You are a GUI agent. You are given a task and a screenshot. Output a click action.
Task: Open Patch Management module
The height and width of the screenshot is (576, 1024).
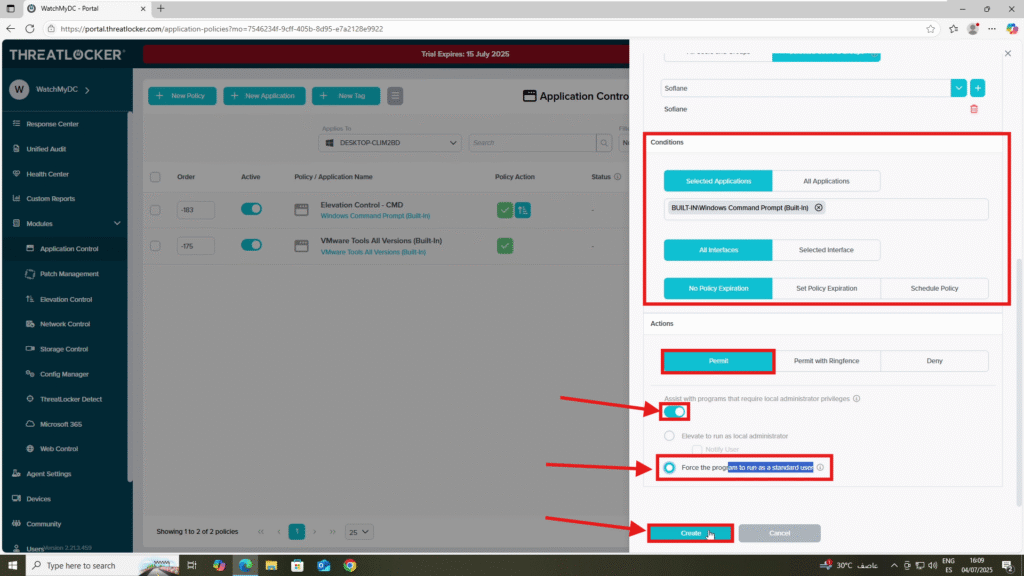(69, 274)
